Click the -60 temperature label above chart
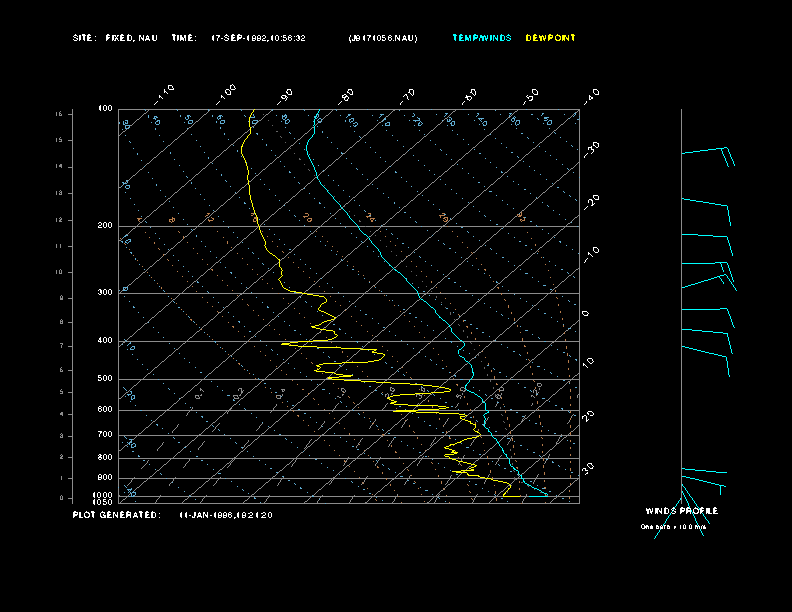 click(469, 96)
